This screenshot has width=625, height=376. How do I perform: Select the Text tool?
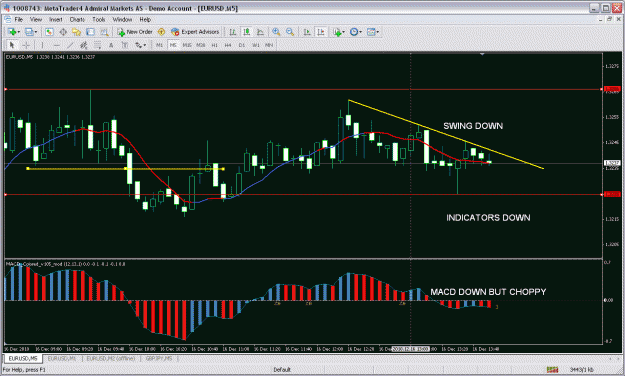click(111, 45)
